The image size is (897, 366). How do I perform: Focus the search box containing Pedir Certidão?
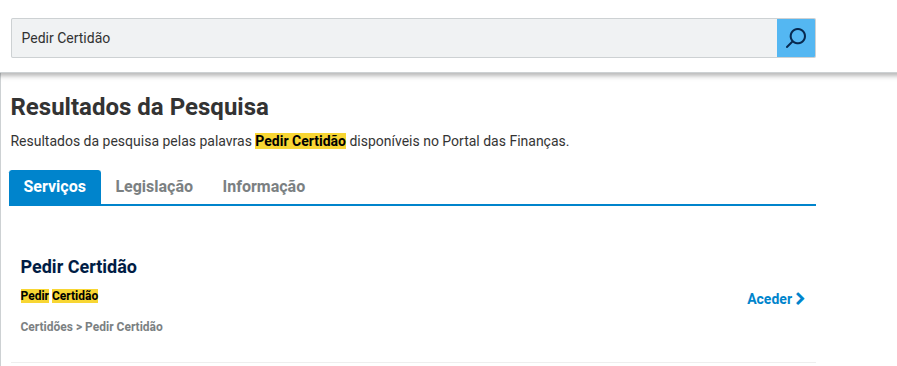(394, 38)
